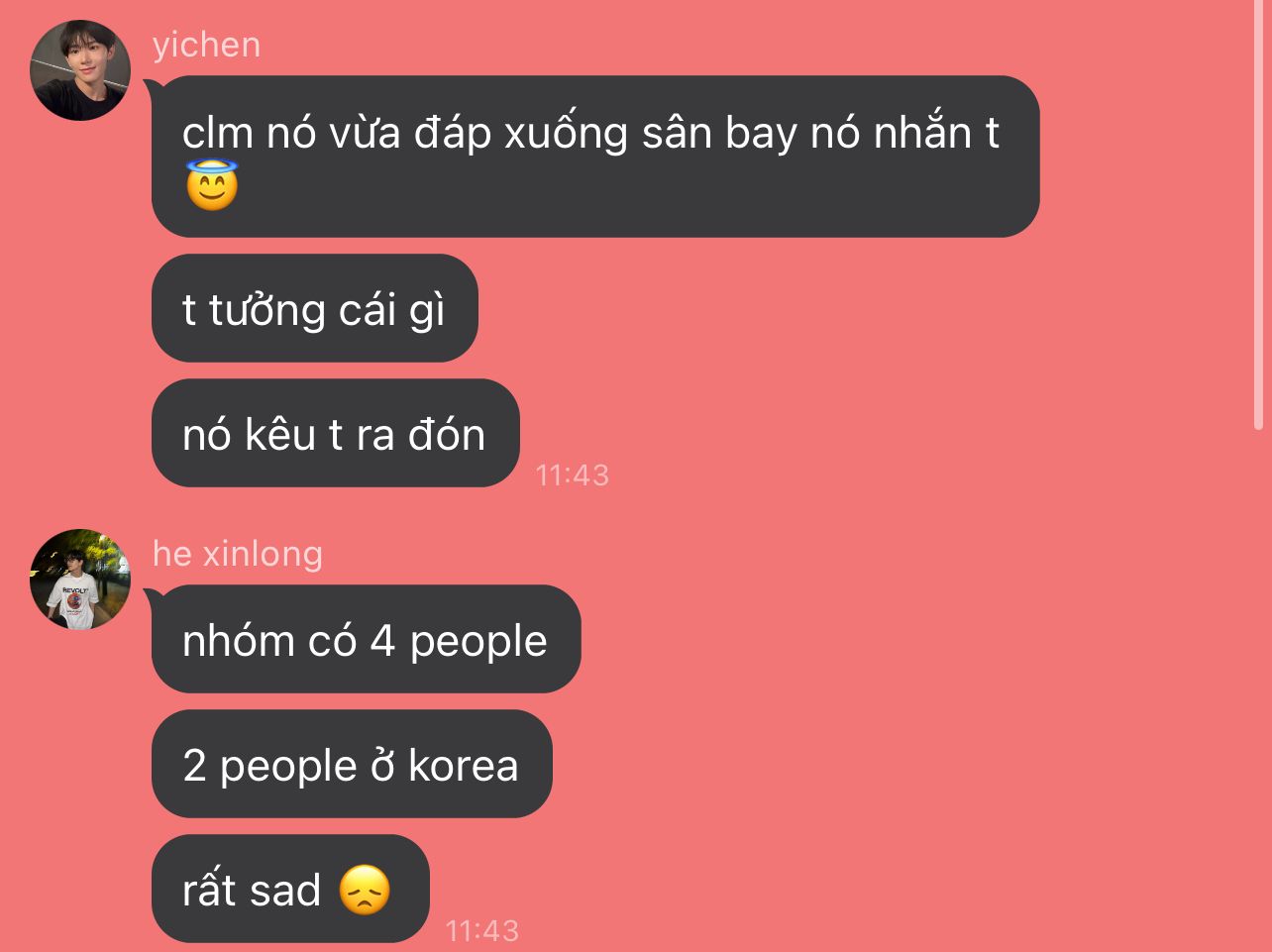Click the halo smiley emoji in first message
The height and width of the screenshot is (952, 1272).
pyautogui.click(x=212, y=186)
